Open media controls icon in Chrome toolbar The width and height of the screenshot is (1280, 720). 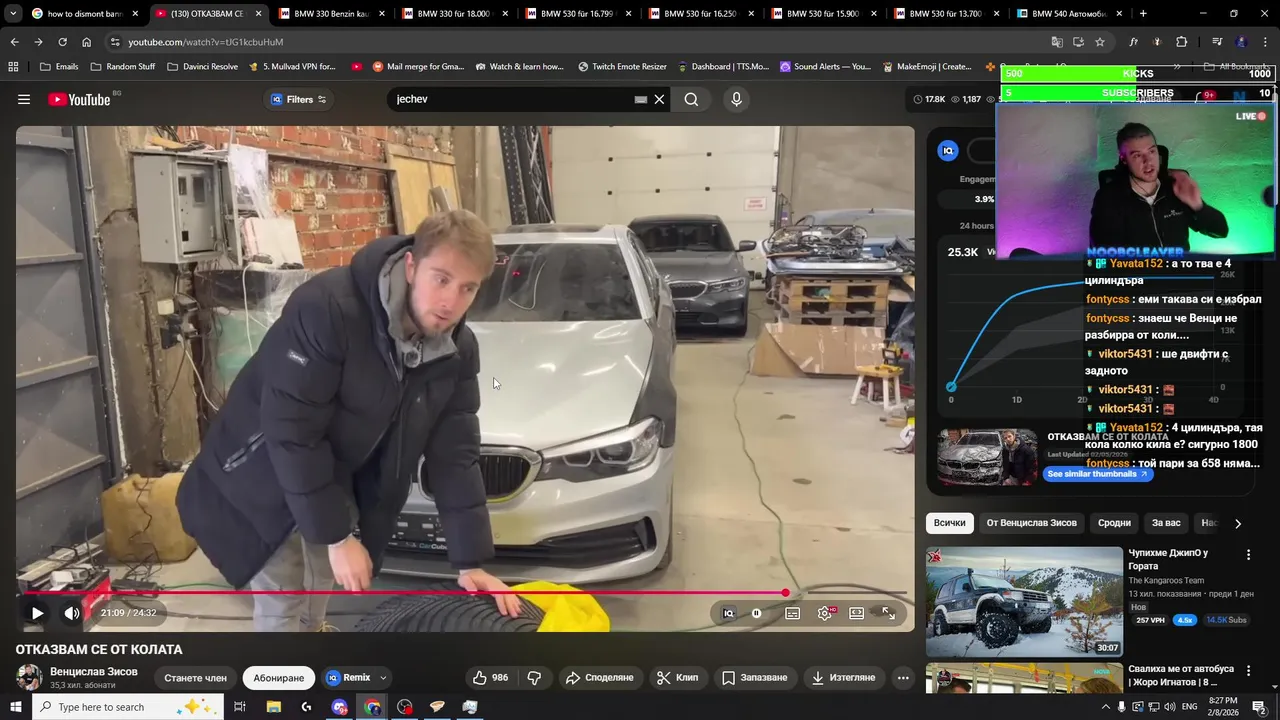(1217, 42)
